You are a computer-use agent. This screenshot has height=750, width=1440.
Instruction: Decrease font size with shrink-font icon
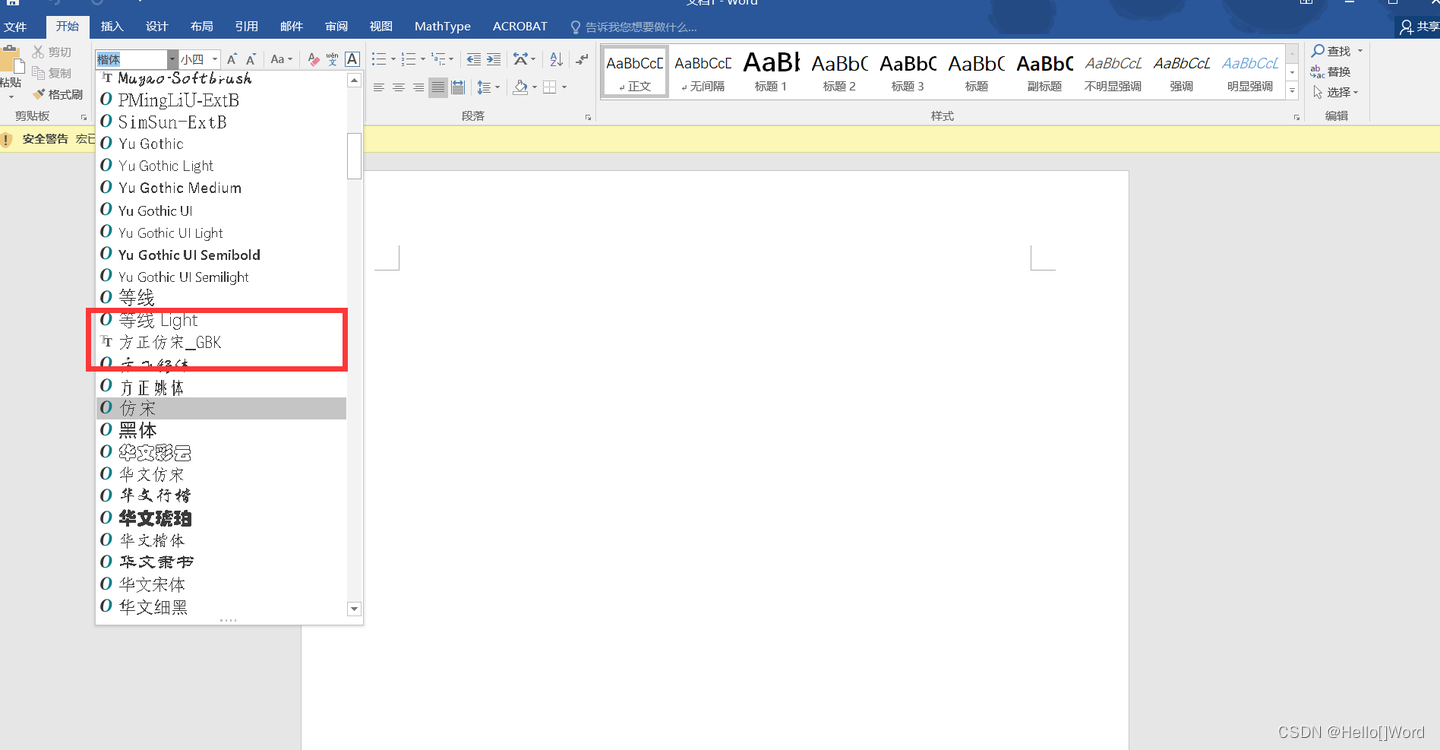(251, 60)
